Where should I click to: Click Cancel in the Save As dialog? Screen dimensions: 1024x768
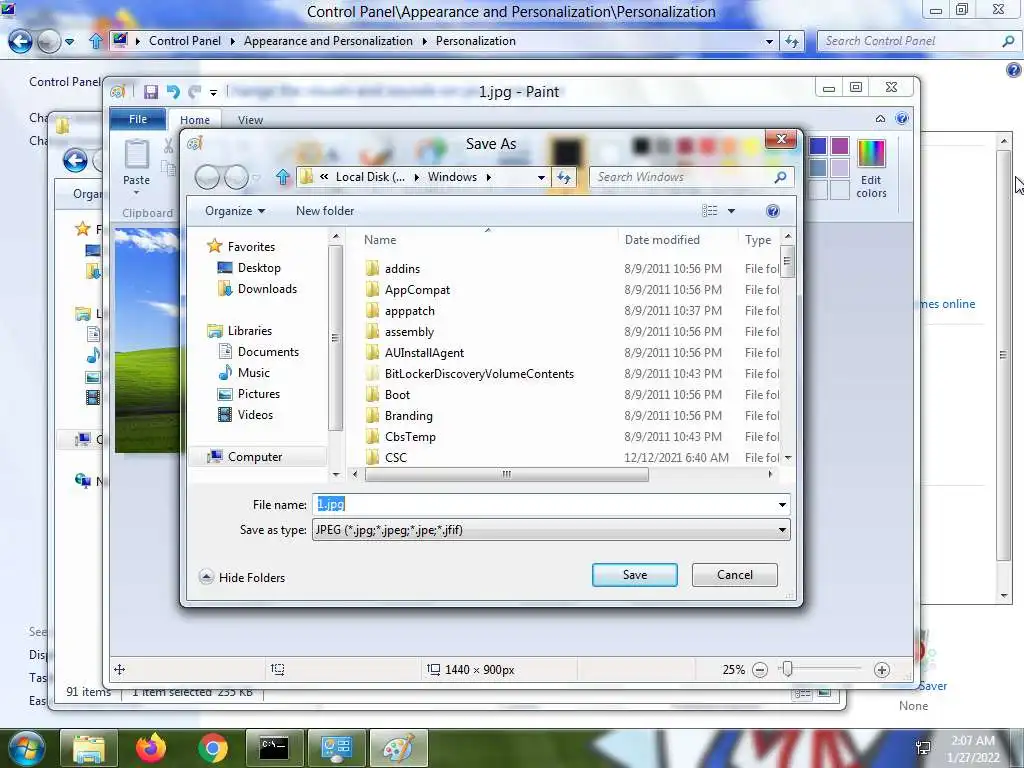tap(735, 575)
